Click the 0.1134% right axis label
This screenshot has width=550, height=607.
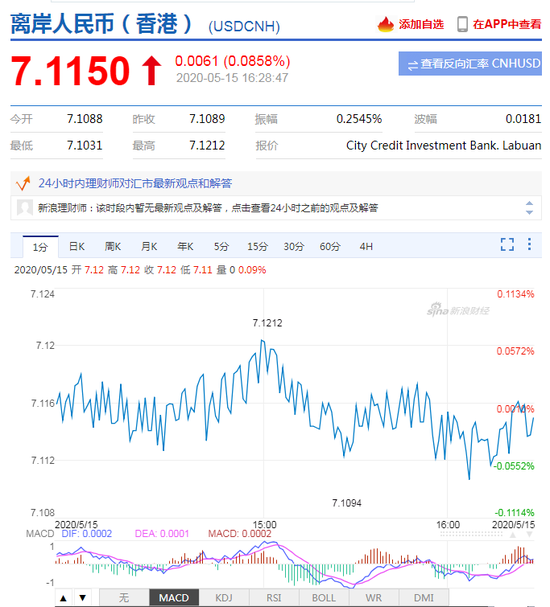click(x=516, y=294)
